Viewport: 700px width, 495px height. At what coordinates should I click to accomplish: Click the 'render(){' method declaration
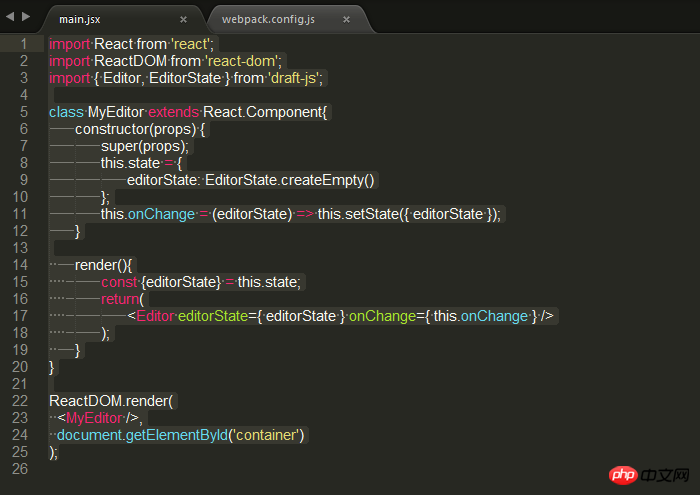coord(103,265)
